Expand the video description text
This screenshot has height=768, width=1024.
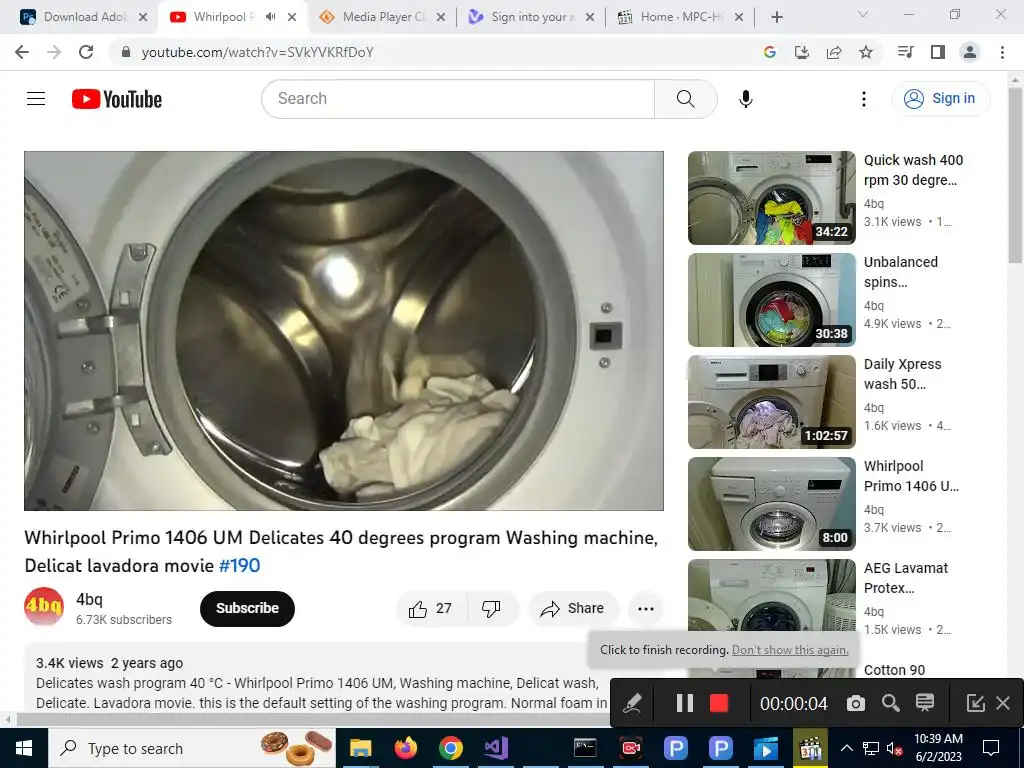(321, 693)
